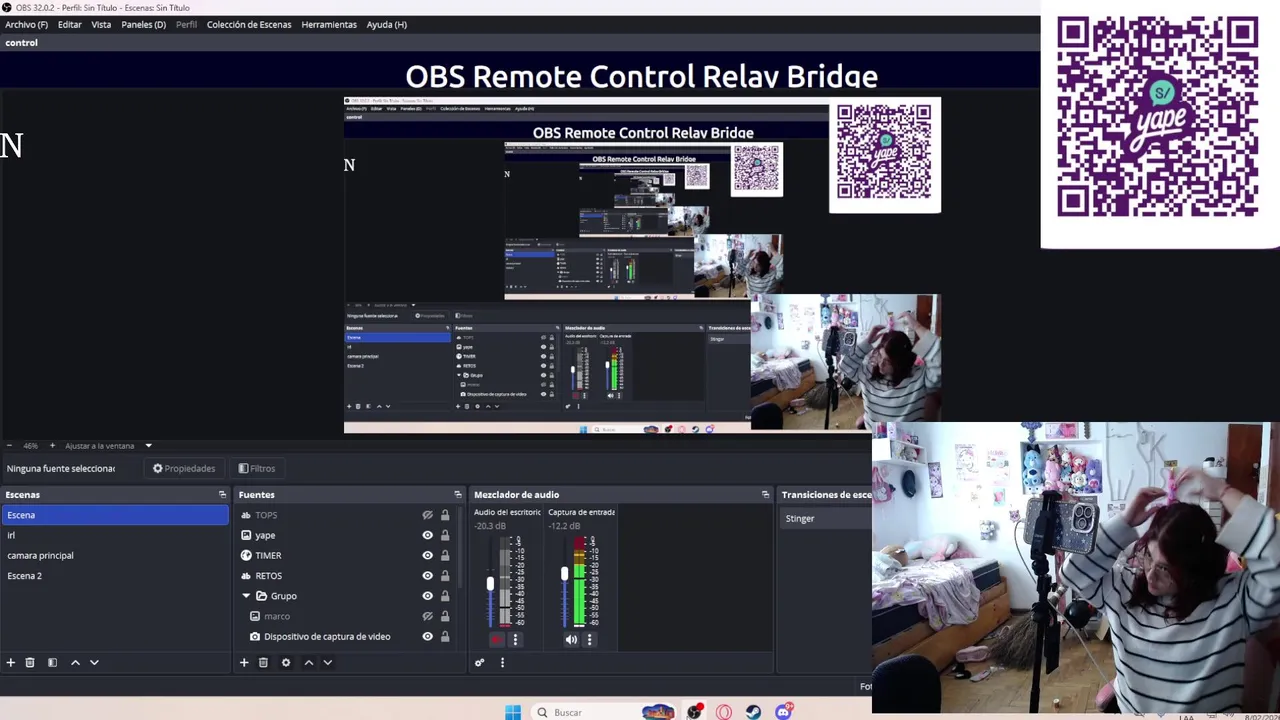Screen dimensions: 1280x720
Task: Toggle lock on Grupo source
Action: (x=445, y=596)
